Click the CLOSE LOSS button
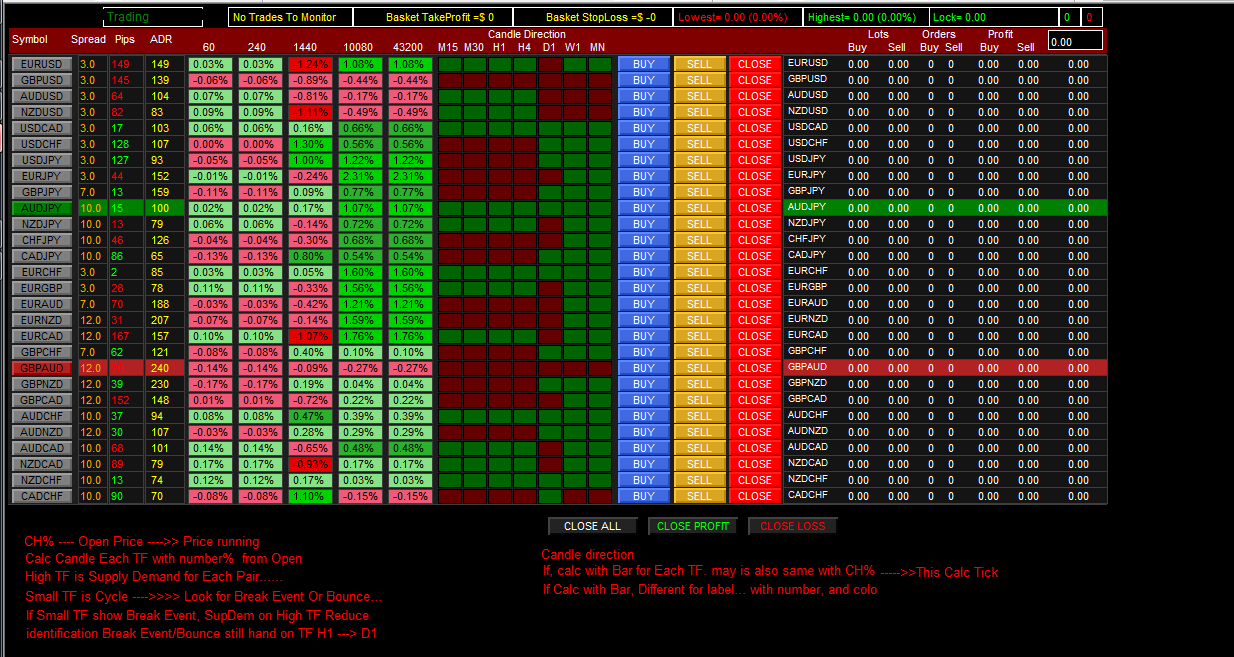The image size is (1234, 657). [x=792, y=526]
